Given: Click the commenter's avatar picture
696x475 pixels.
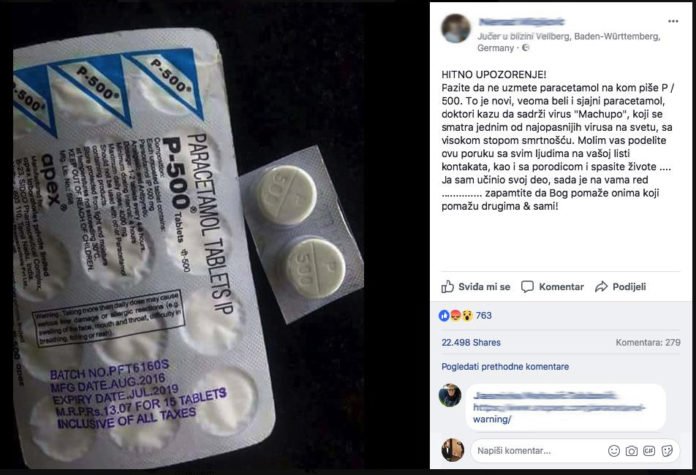Looking at the screenshot, I should tap(450, 395).
